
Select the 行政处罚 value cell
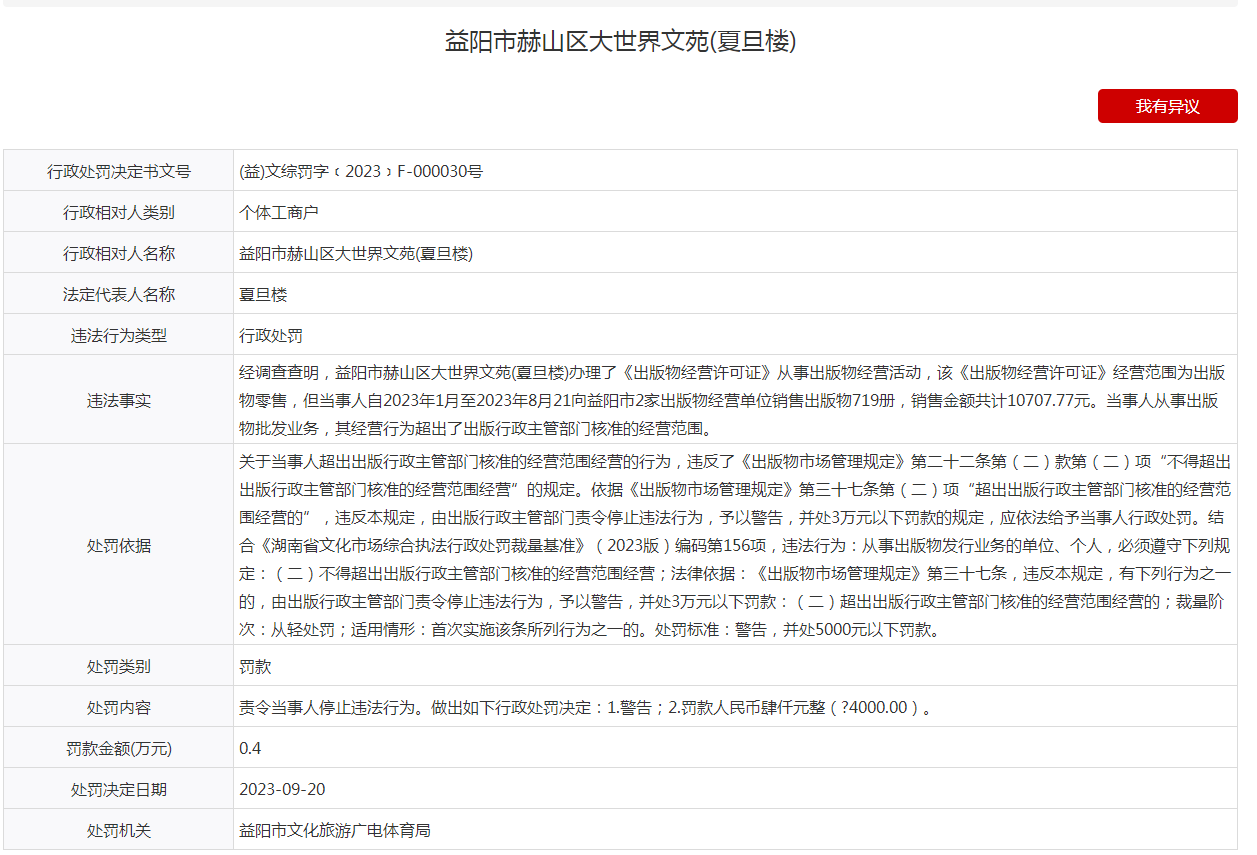[271, 335]
